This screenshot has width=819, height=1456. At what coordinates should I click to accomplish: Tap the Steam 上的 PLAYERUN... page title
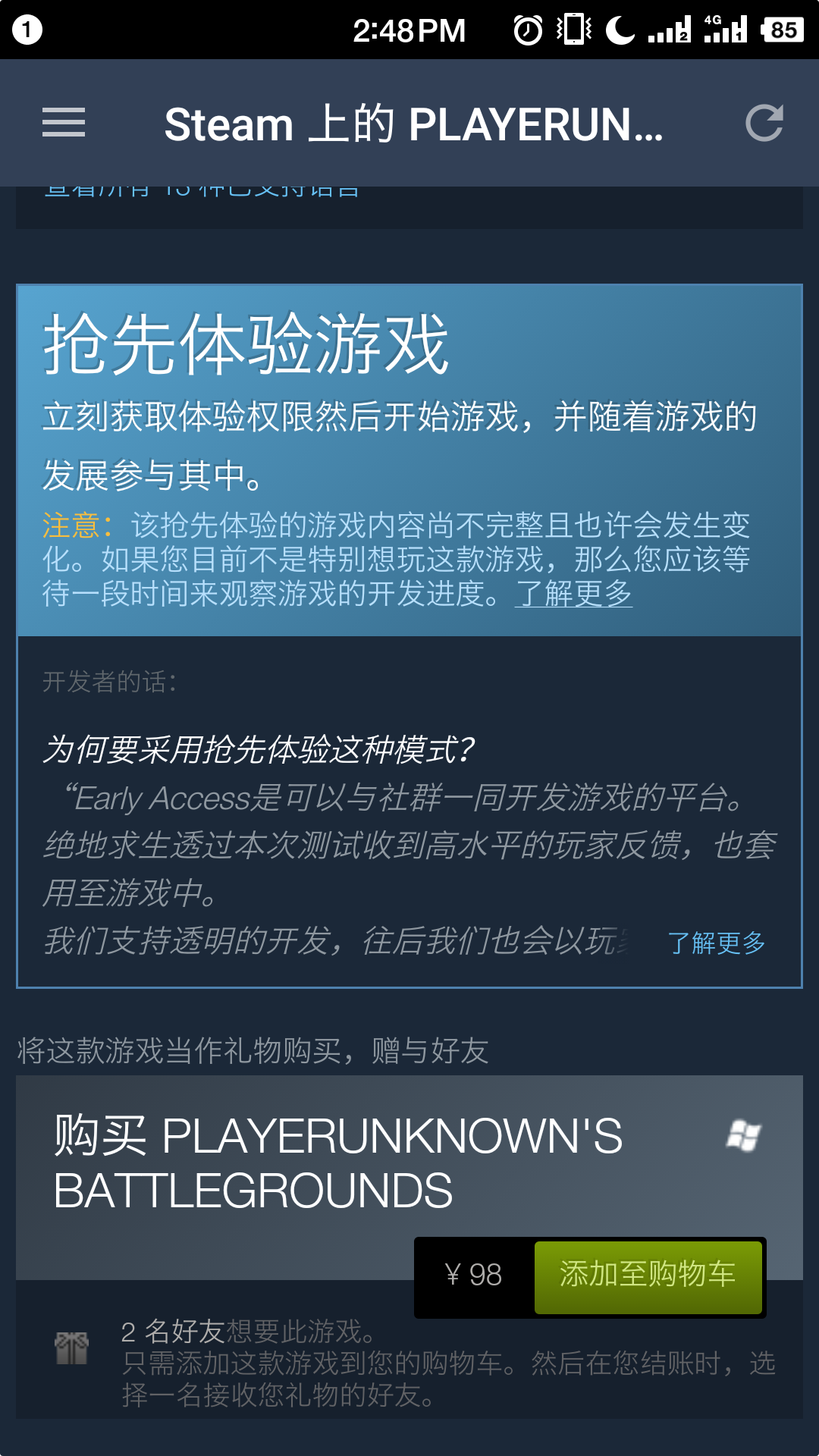(x=414, y=124)
